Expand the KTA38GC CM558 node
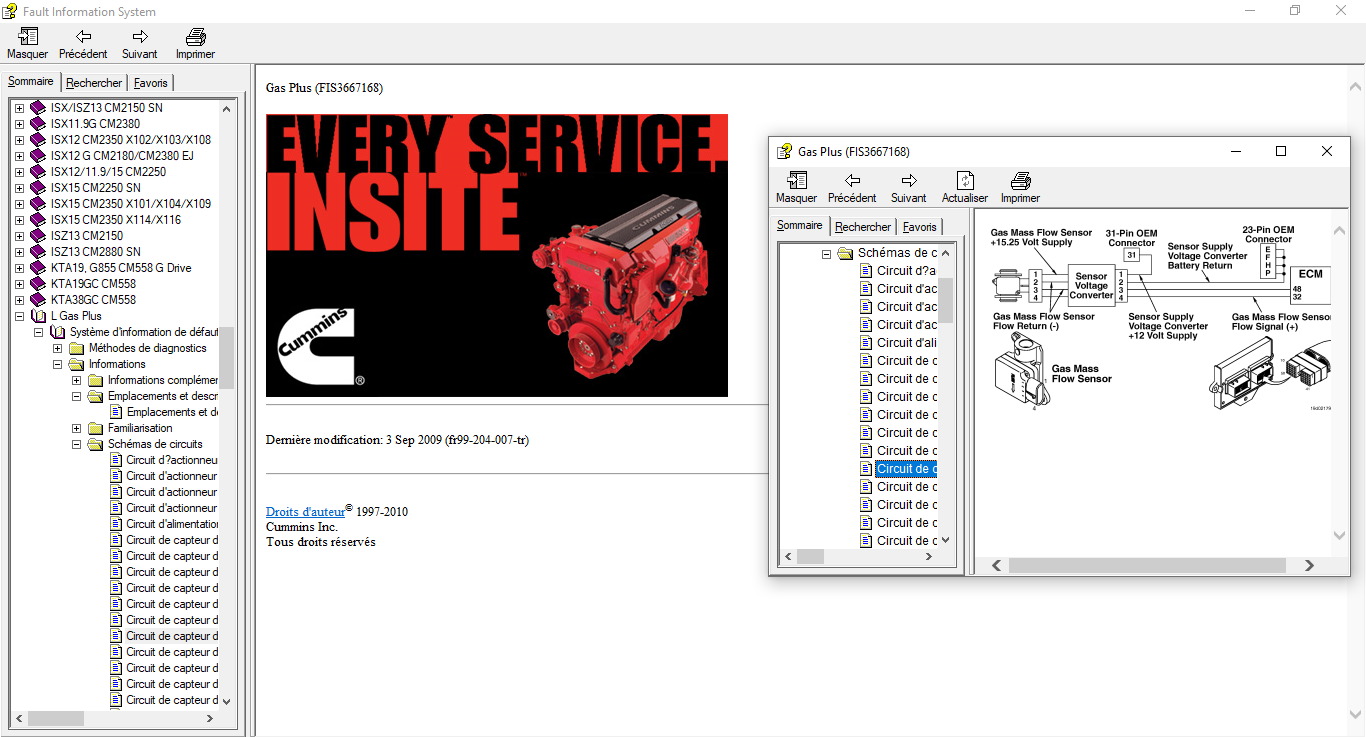 pyautogui.click(x=19, y=300)
